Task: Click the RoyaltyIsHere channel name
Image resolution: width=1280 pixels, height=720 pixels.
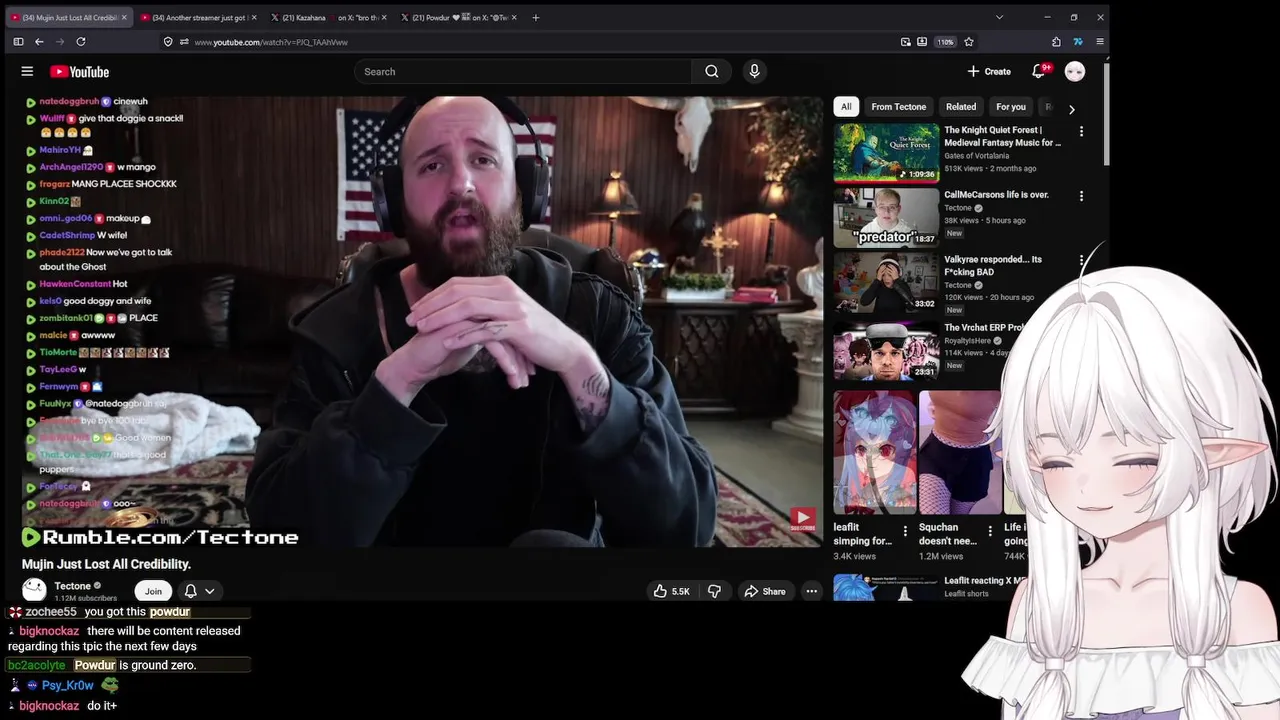Action: (x=968, y=340)
